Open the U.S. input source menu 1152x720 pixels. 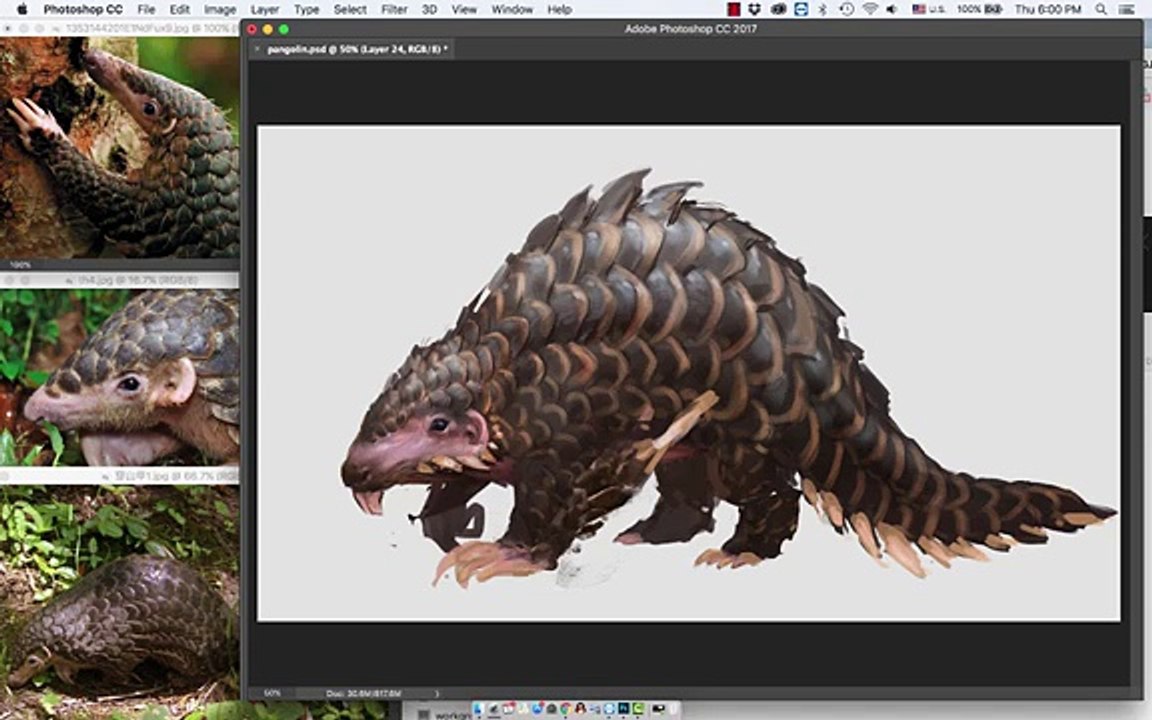[929, 10]
